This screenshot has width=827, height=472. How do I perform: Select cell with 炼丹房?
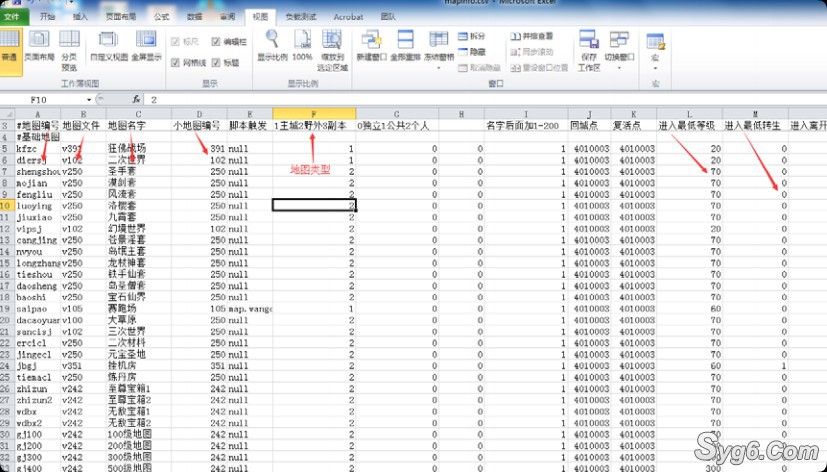point(138,377)
